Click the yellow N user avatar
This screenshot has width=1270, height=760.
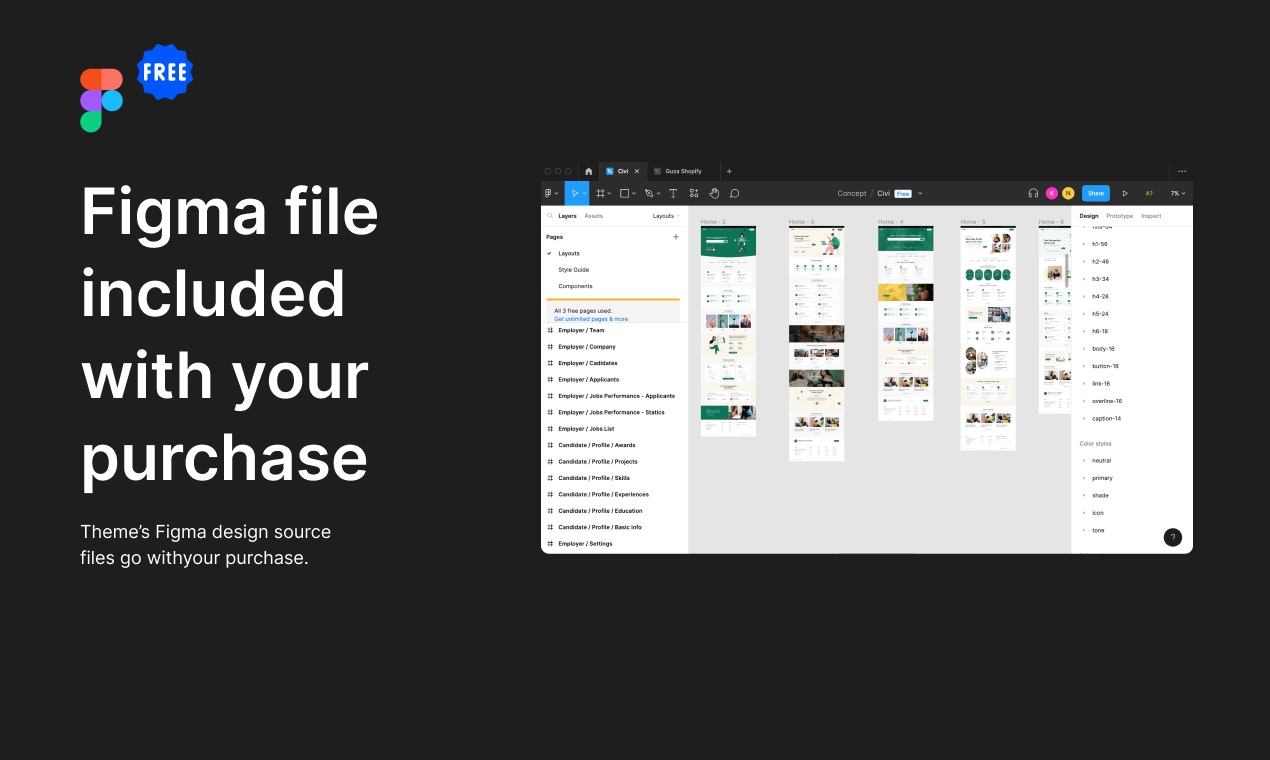1068,193
